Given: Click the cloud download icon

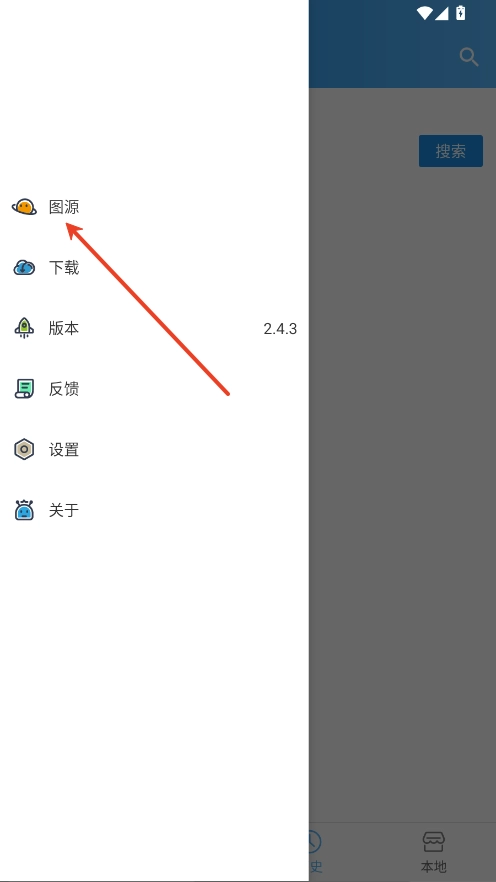Looking at the screenshot, I should (24, 268).
